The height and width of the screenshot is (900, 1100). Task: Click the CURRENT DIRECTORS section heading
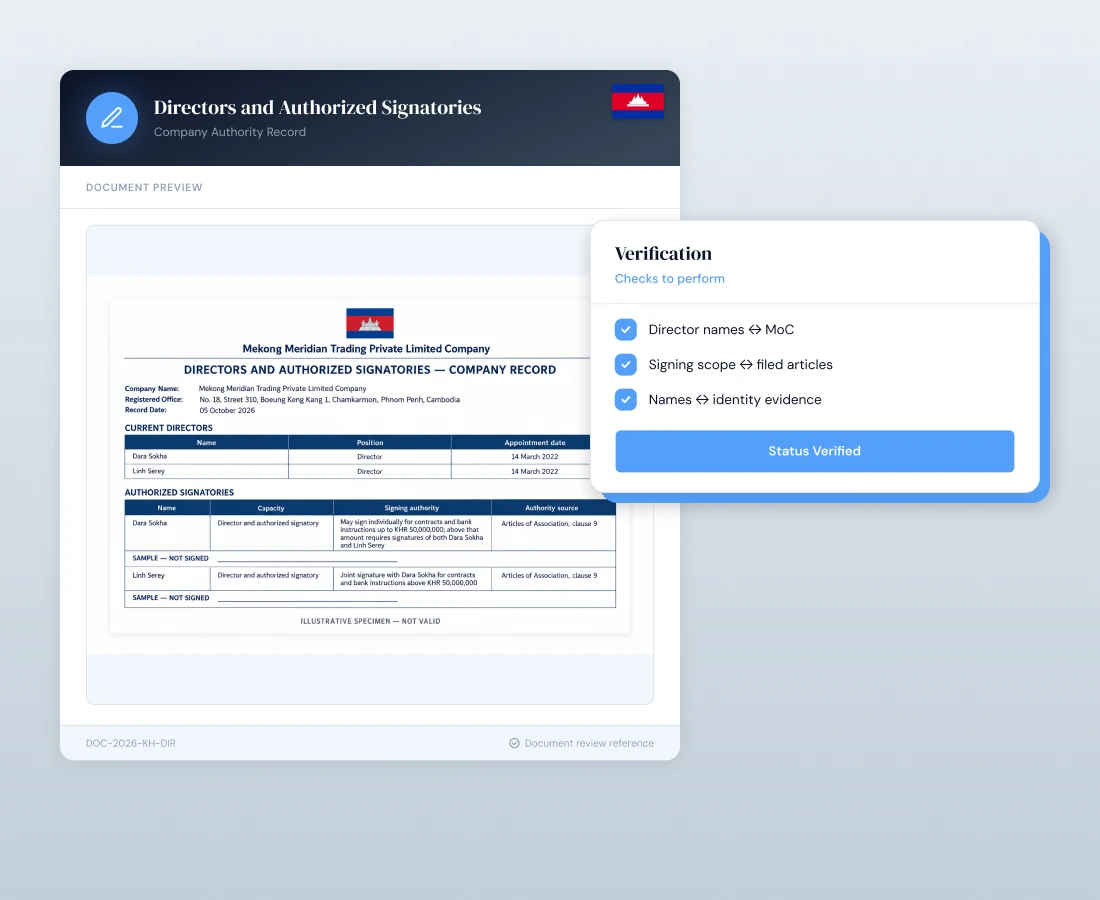(x=168, y=428)
